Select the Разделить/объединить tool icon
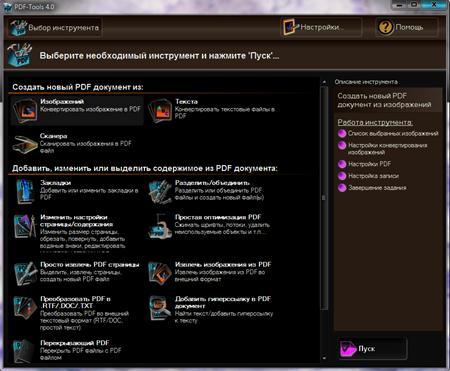The image size is (450, 371). 160,191
